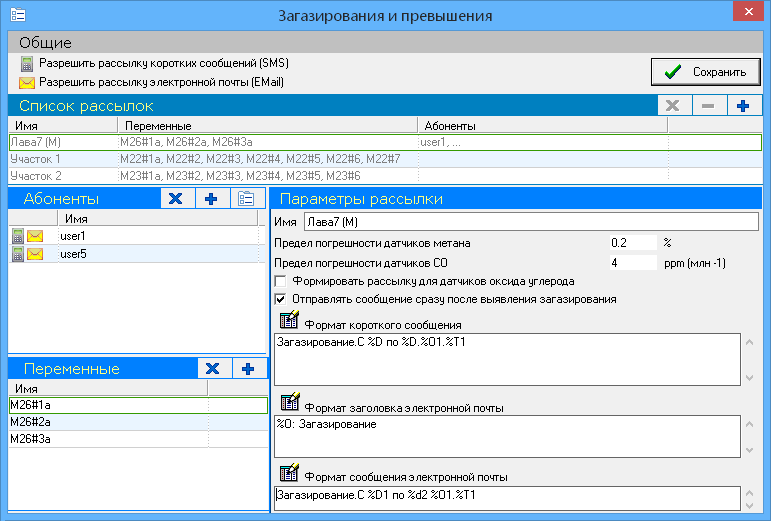Select variable M26#2a
Viewport: 771px width, 521px height.
[138, 422]
